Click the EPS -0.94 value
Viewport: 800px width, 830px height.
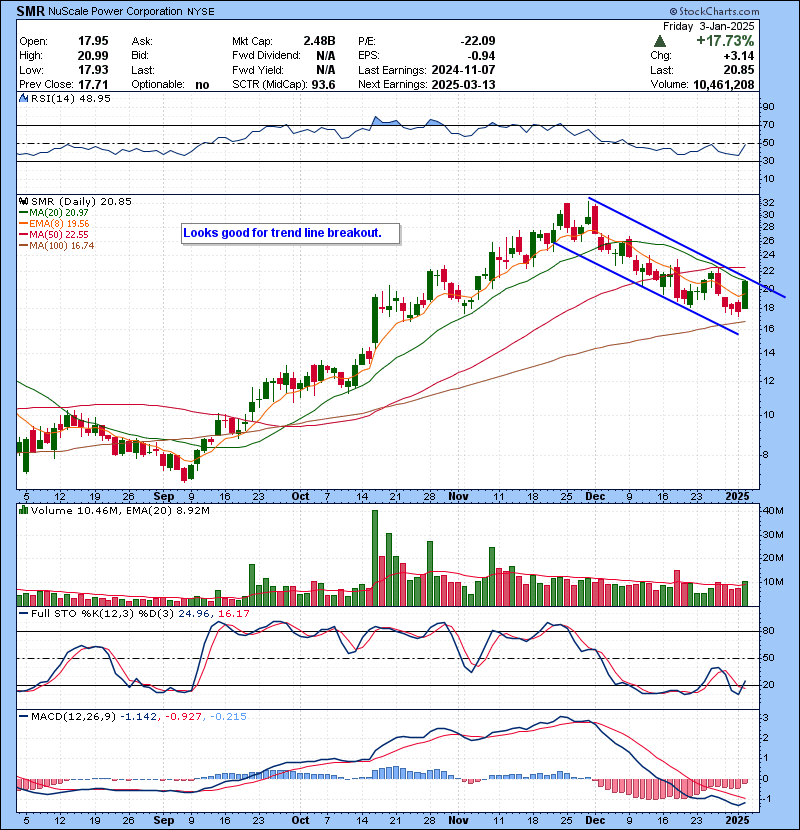coord(481,56)
